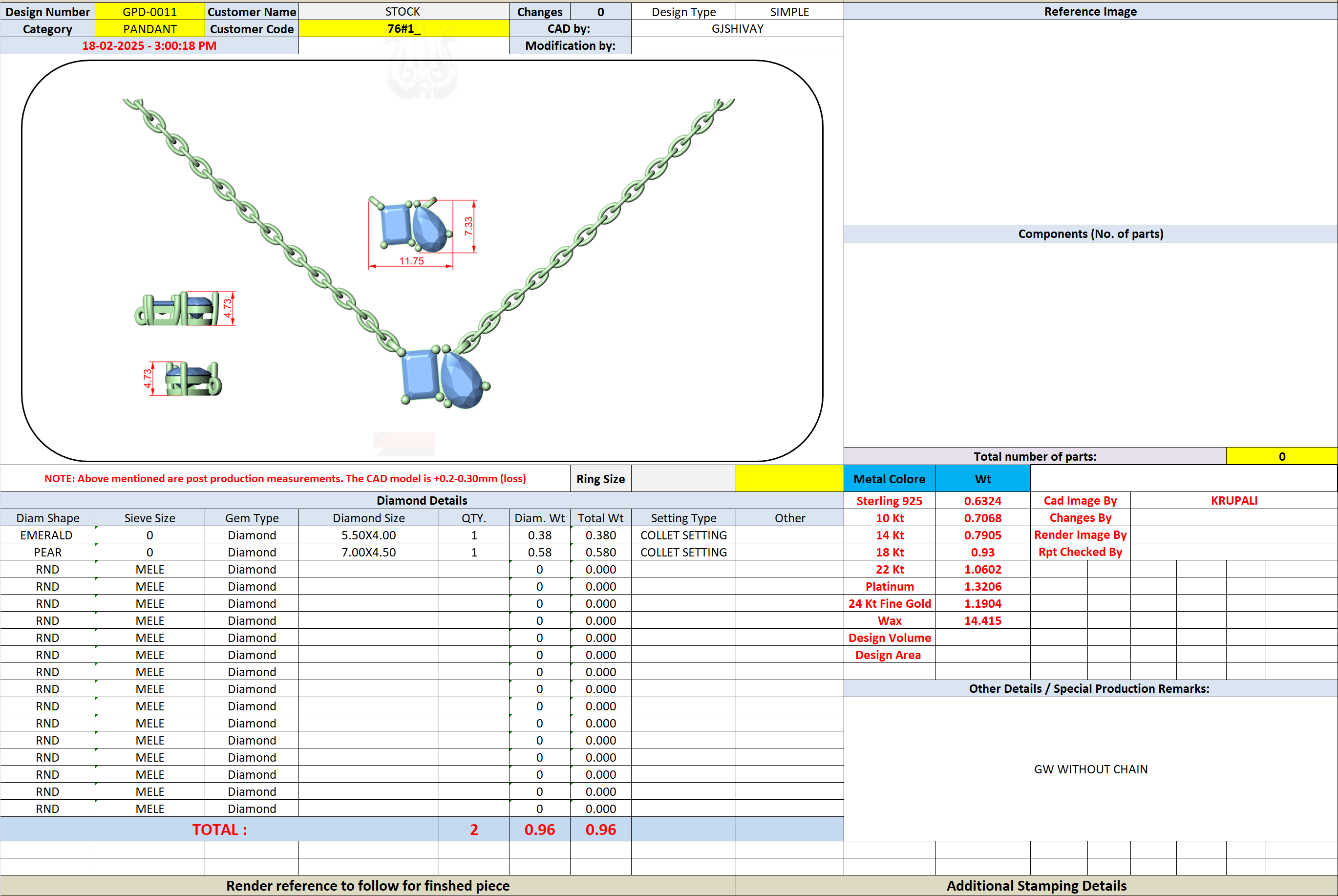Click COLLET SETTING in the EMERALD row
This screenshot has width=1338, height=896.
point(683,535)
